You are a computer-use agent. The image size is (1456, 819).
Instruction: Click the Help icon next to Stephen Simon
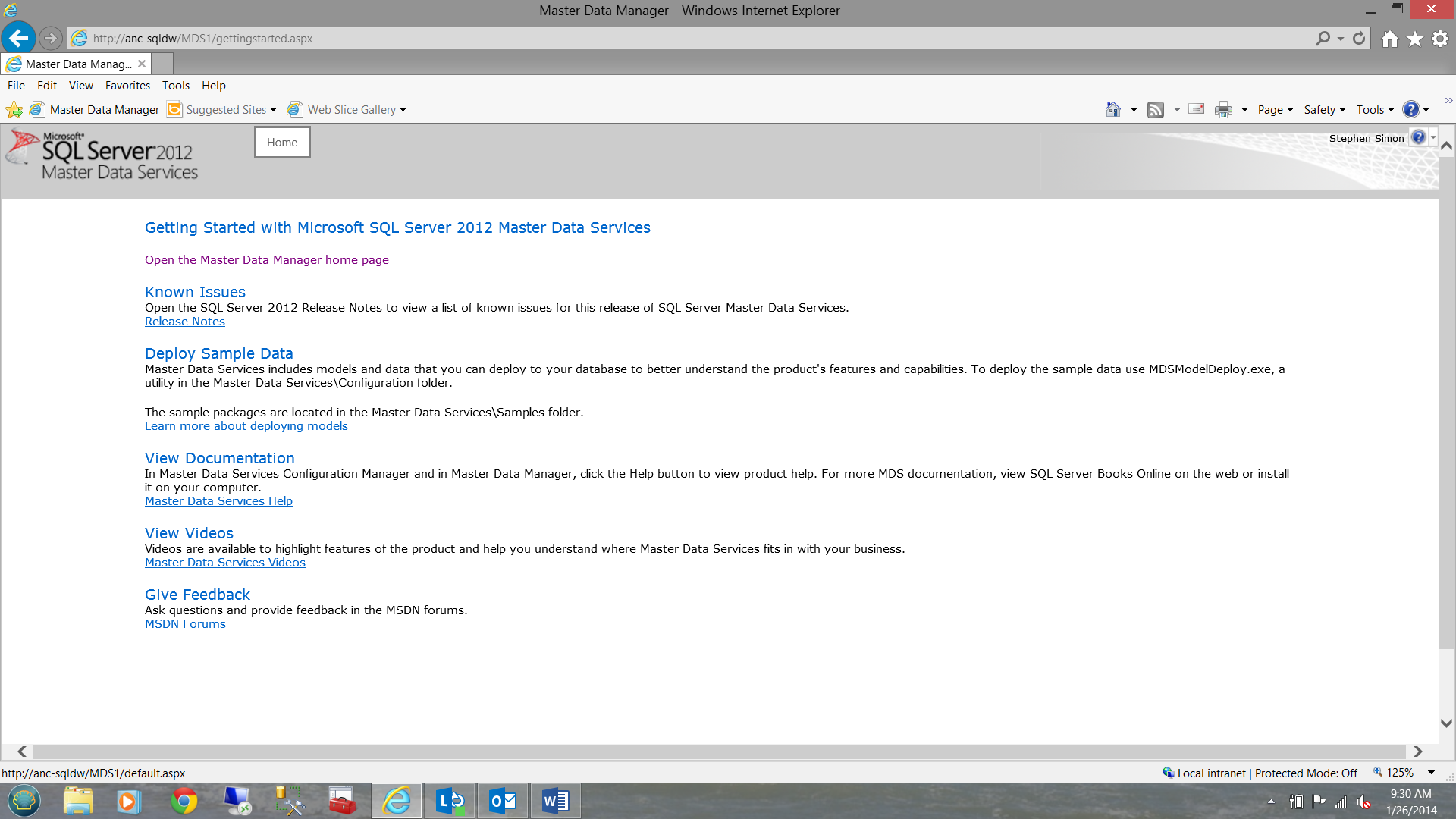(x=1420, y=138)
